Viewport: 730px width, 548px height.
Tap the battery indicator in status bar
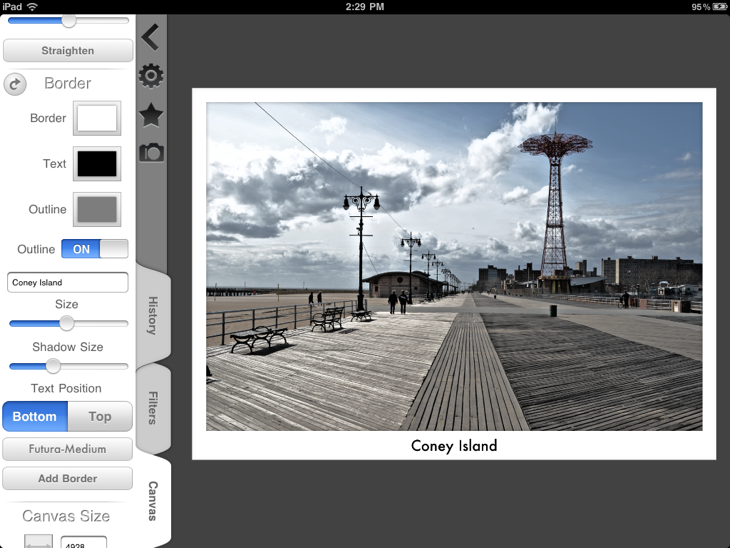[x=719, y=7]
